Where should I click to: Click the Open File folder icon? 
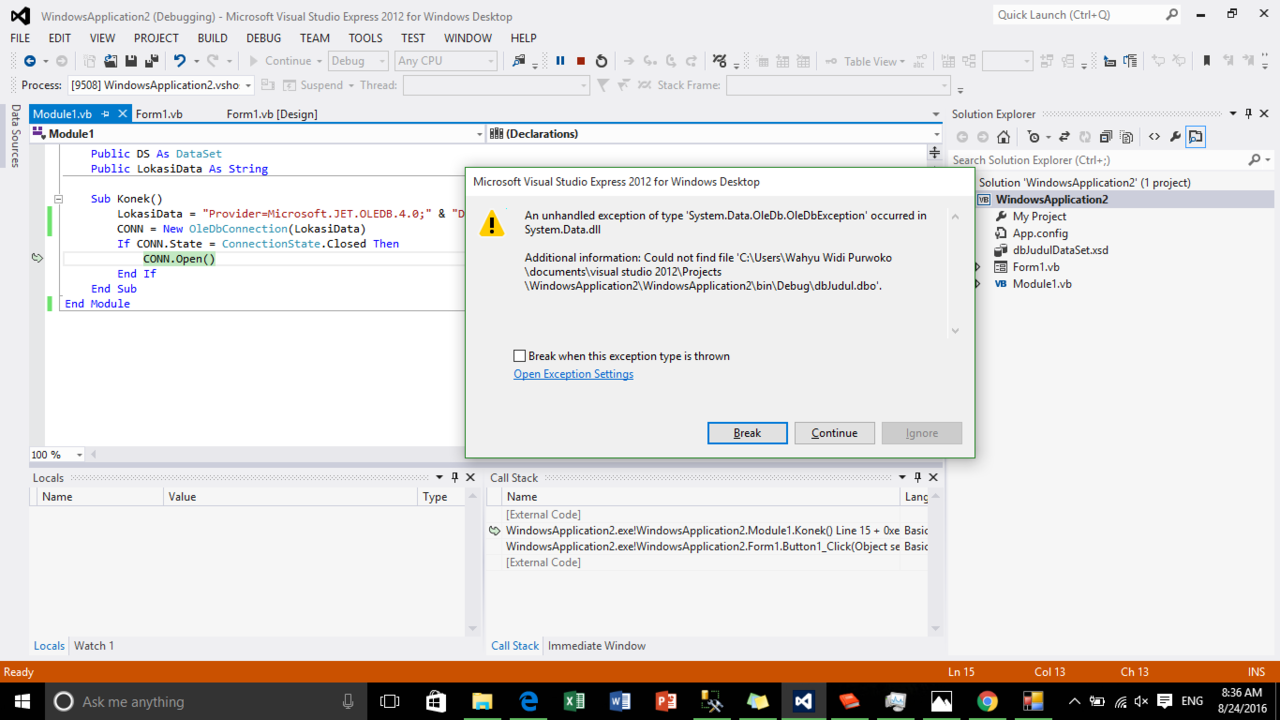(110, 61)
